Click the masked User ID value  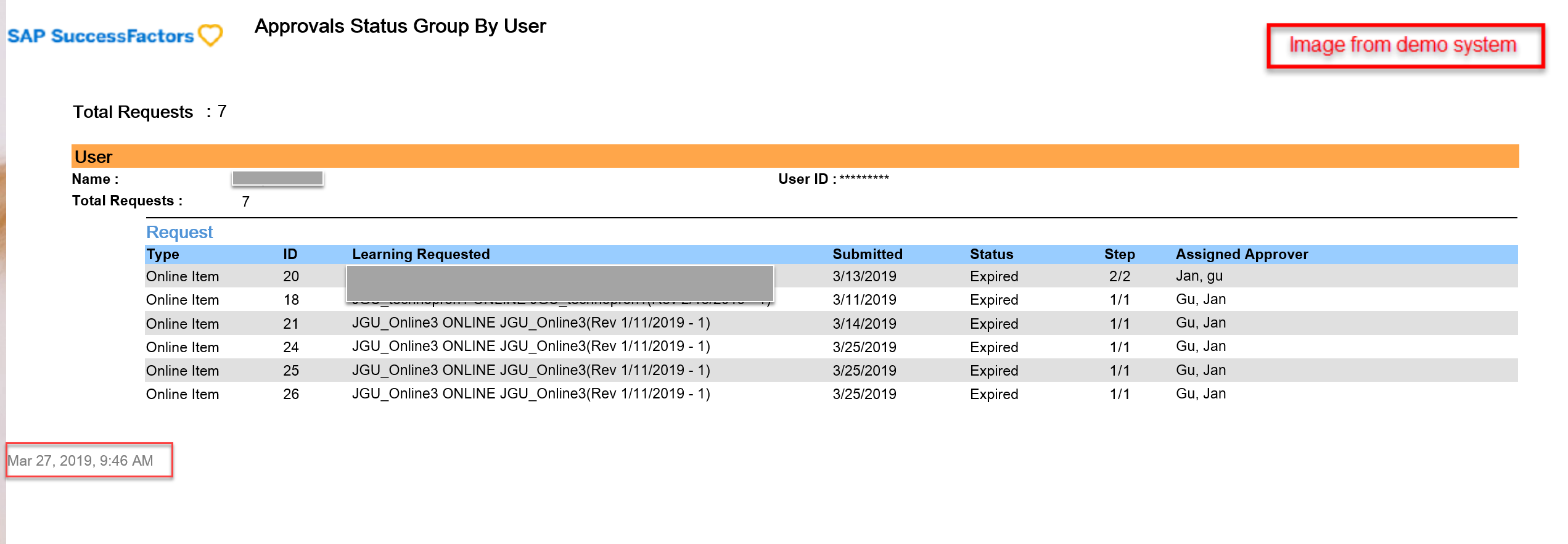[864, 178]
